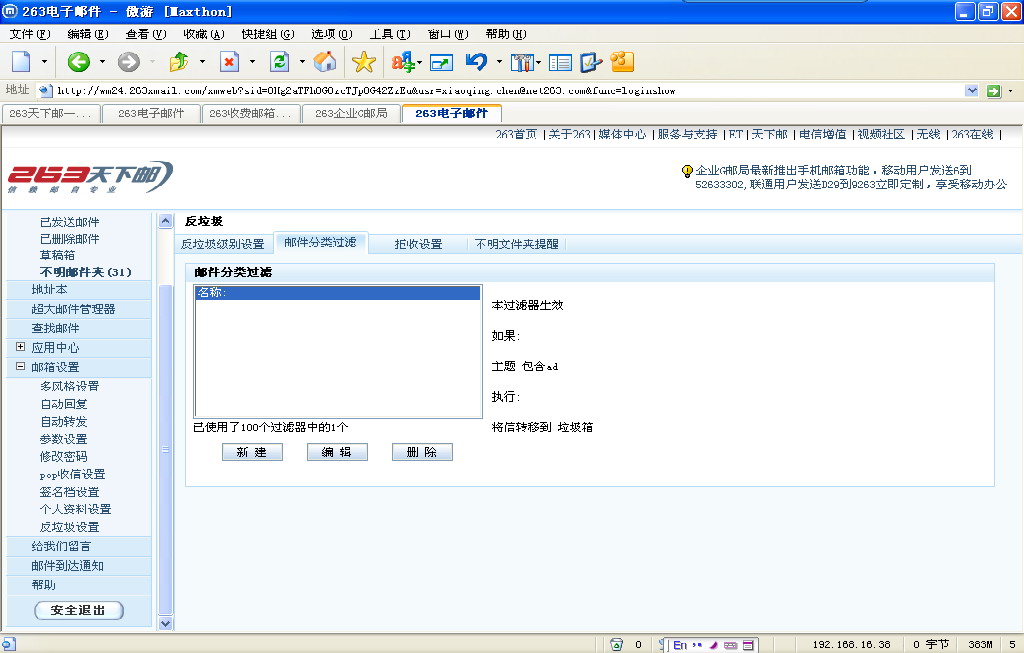1024x653 pixels.
Task: Switch to the 263企业G邮局 browser tab
Action: [x=351, y=114]
